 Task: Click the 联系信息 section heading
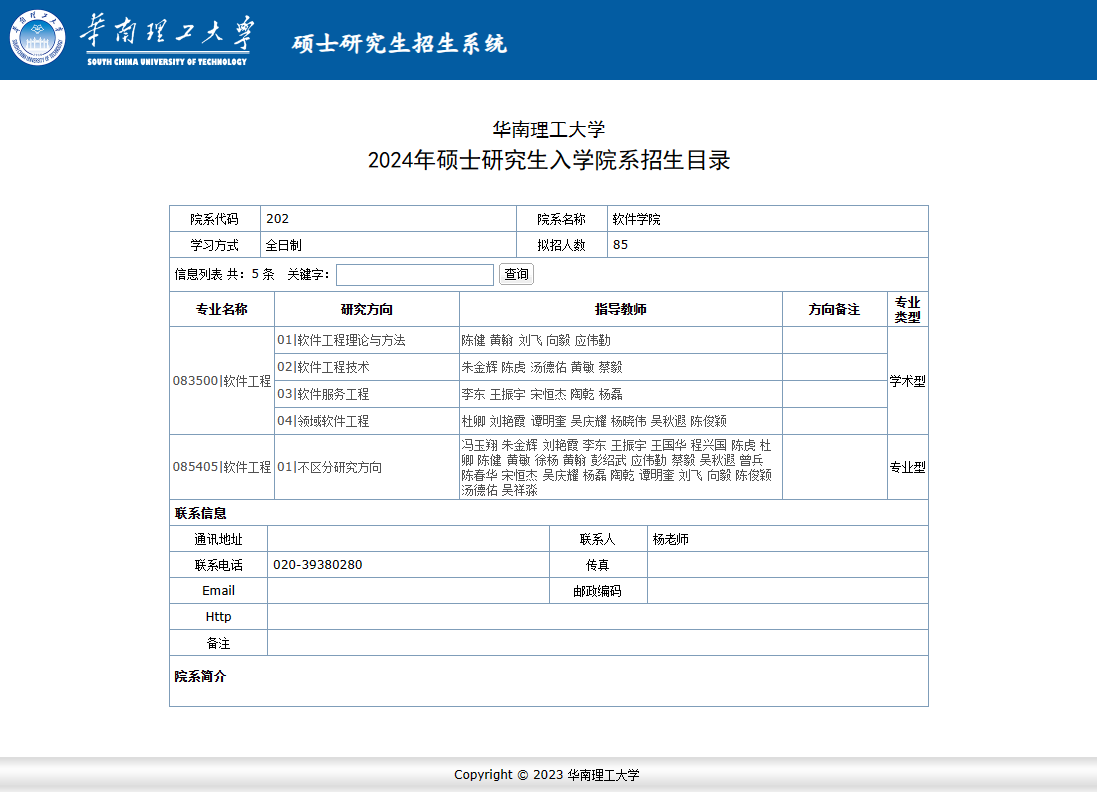coord(201,513)
